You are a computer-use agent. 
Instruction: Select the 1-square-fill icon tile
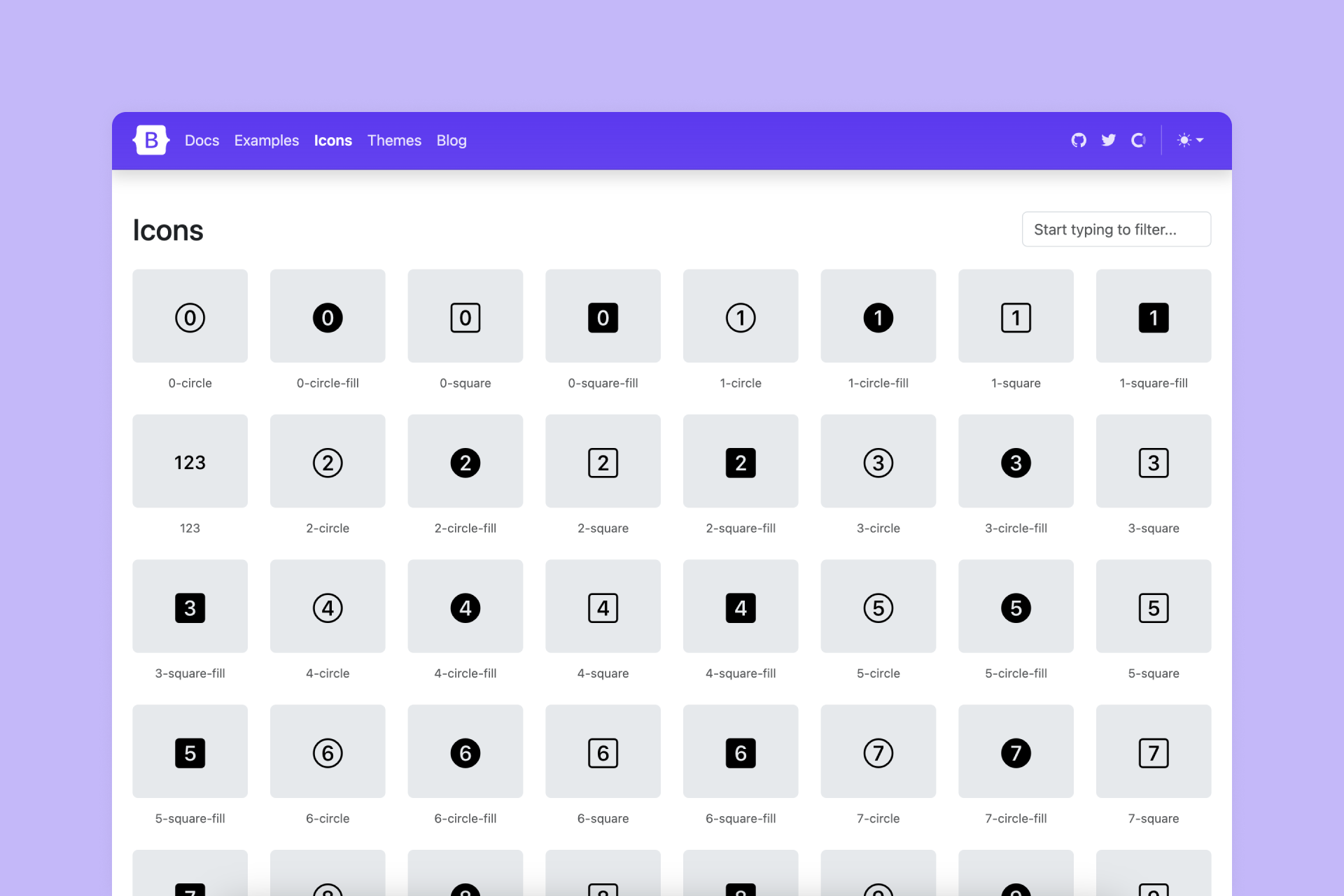pyautogui.click(x=1153, y=316)
